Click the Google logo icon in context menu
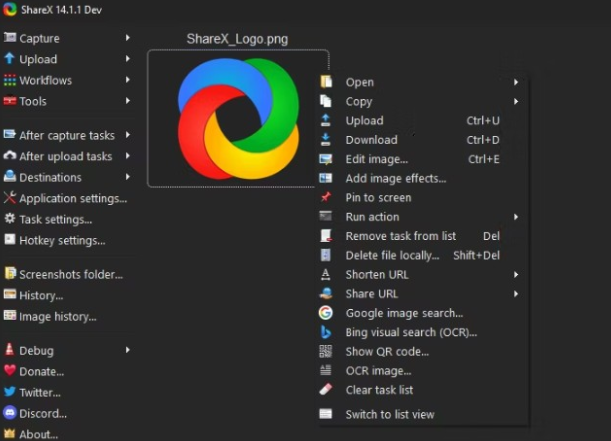The width and height of the screenshot is (611, 441). (x=326, y=313)
